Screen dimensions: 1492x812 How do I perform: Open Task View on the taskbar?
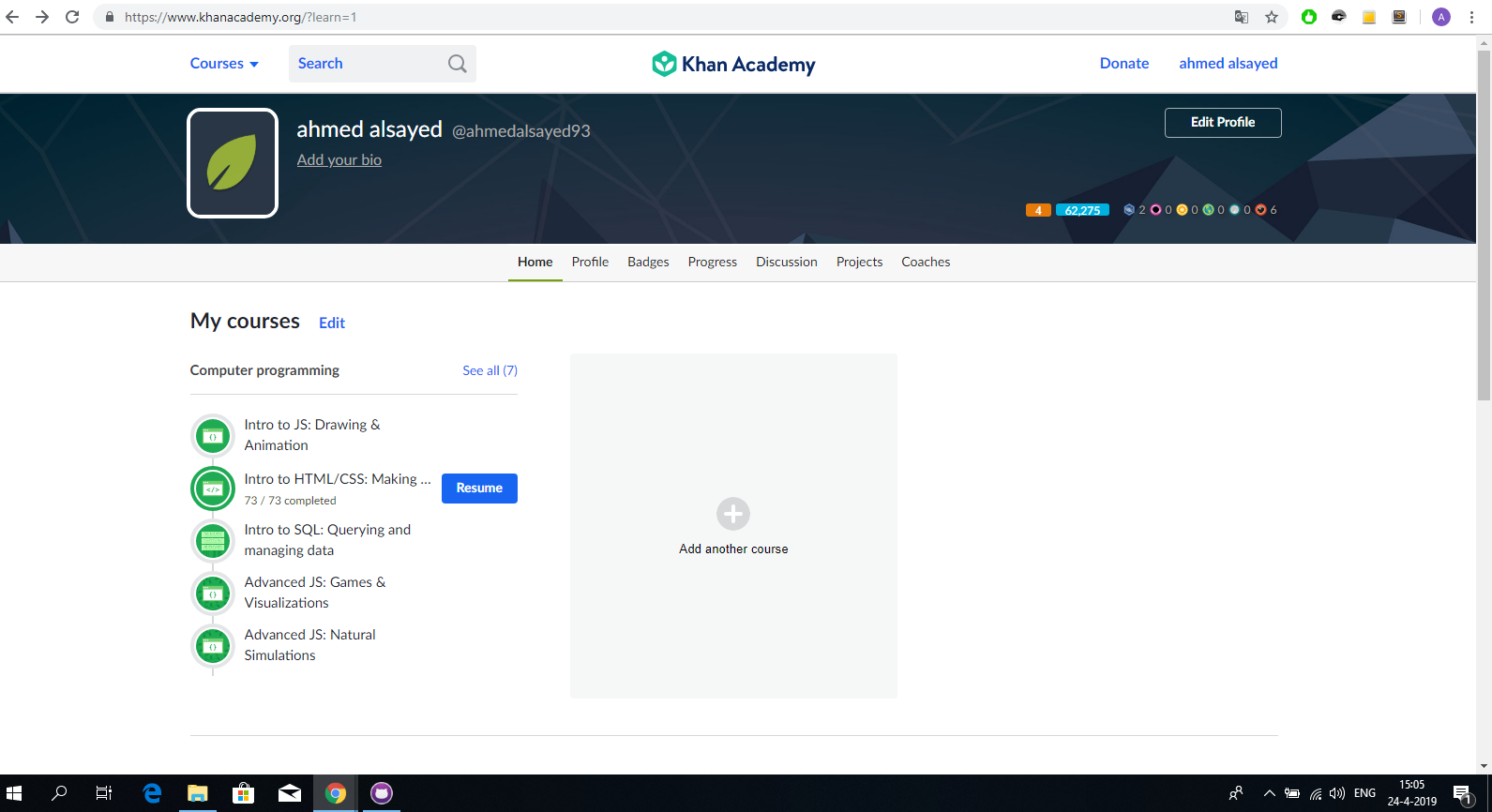click(104, 793)
